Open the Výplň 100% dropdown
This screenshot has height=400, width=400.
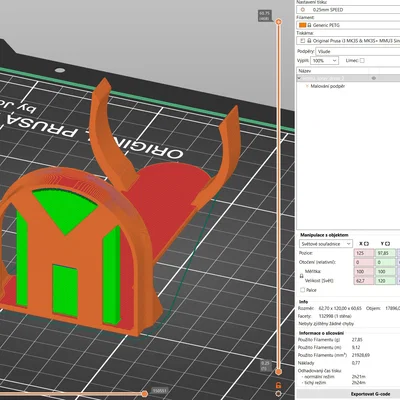coord(324,61)
